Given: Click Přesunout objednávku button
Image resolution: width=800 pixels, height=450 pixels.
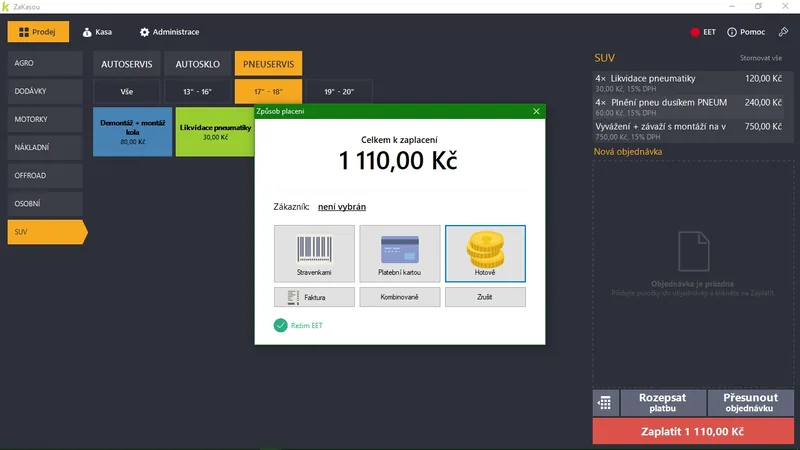Looking at the screenshot, I should (x=751, y=403).
